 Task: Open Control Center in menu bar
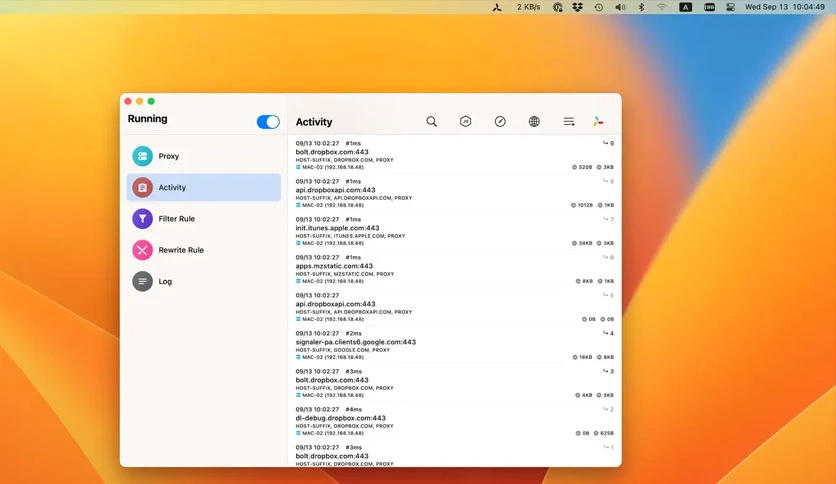click(730, 7)
